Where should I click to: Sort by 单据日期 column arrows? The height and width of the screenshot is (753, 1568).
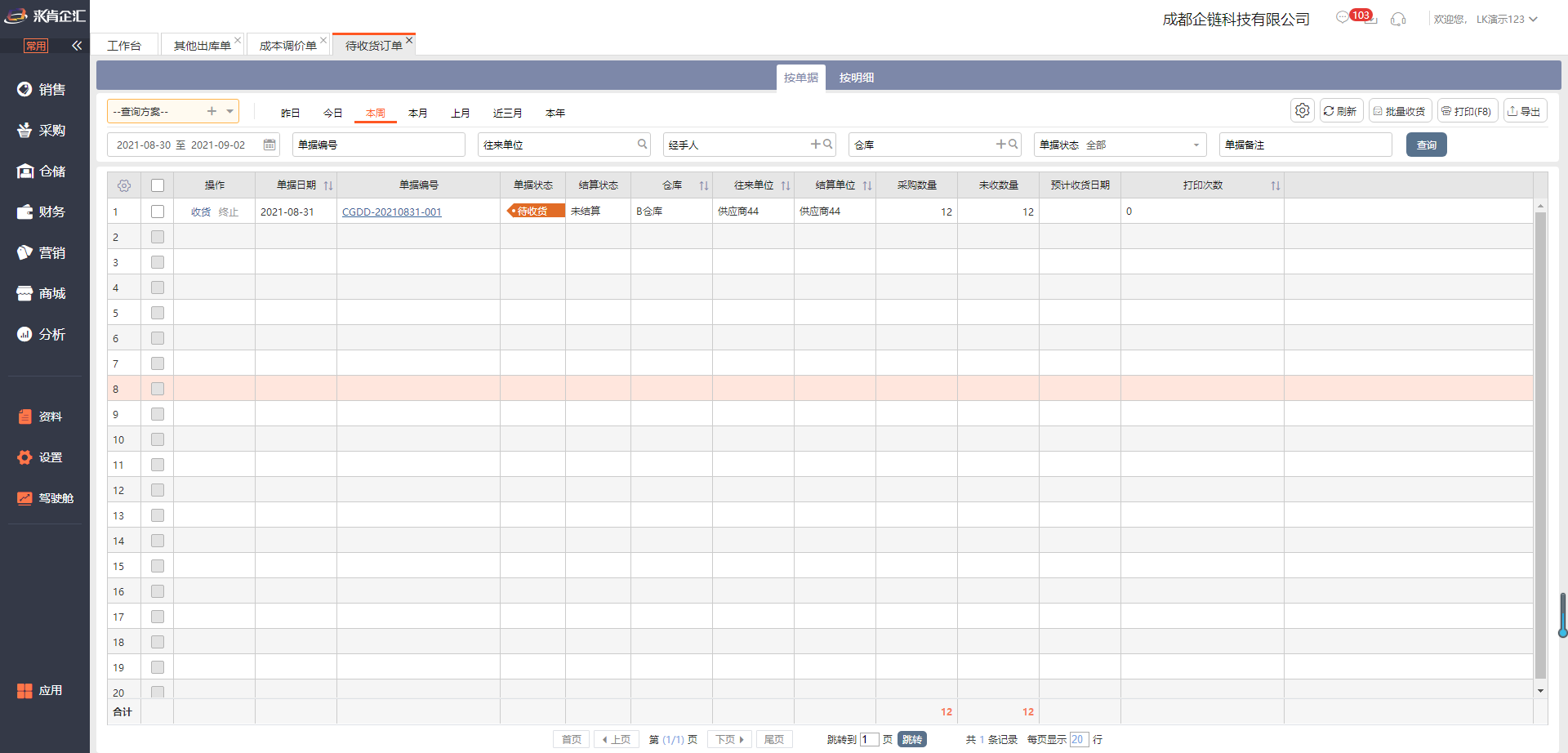coord(328,185)
